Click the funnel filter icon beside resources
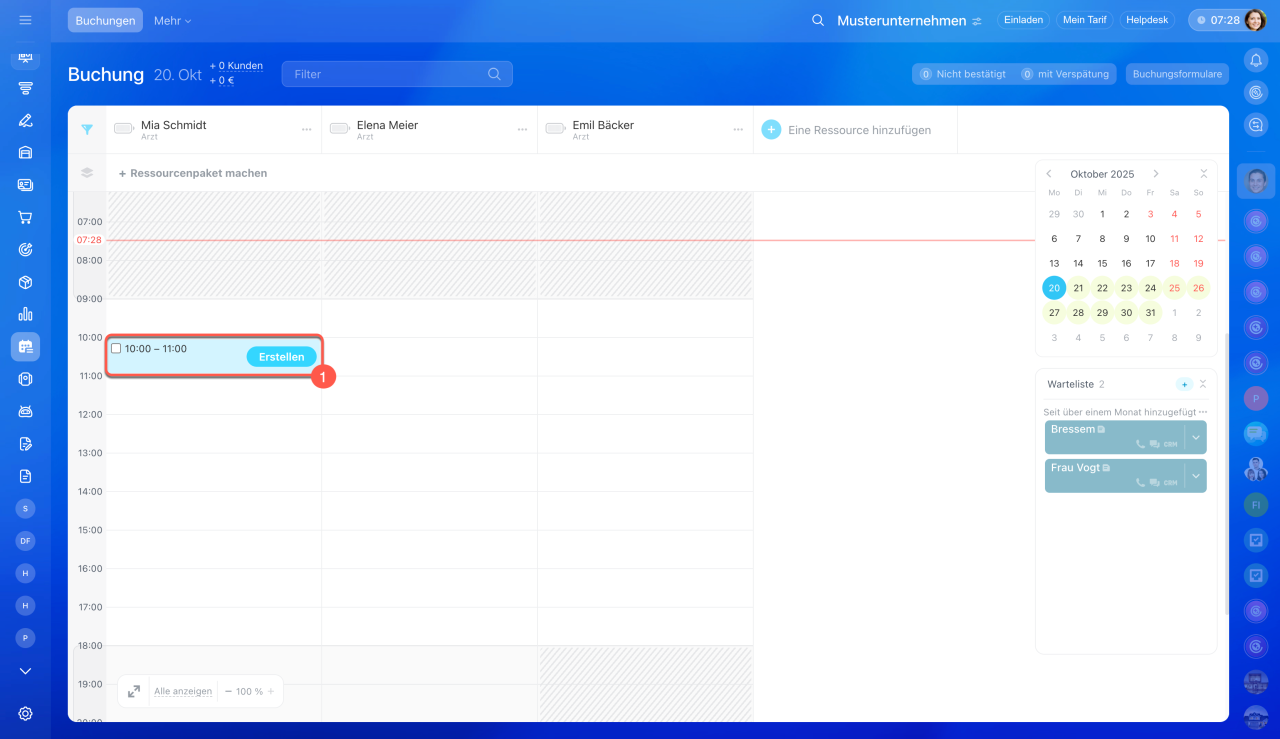This screenshot has height=739, width=1280. tap(87, 129)
